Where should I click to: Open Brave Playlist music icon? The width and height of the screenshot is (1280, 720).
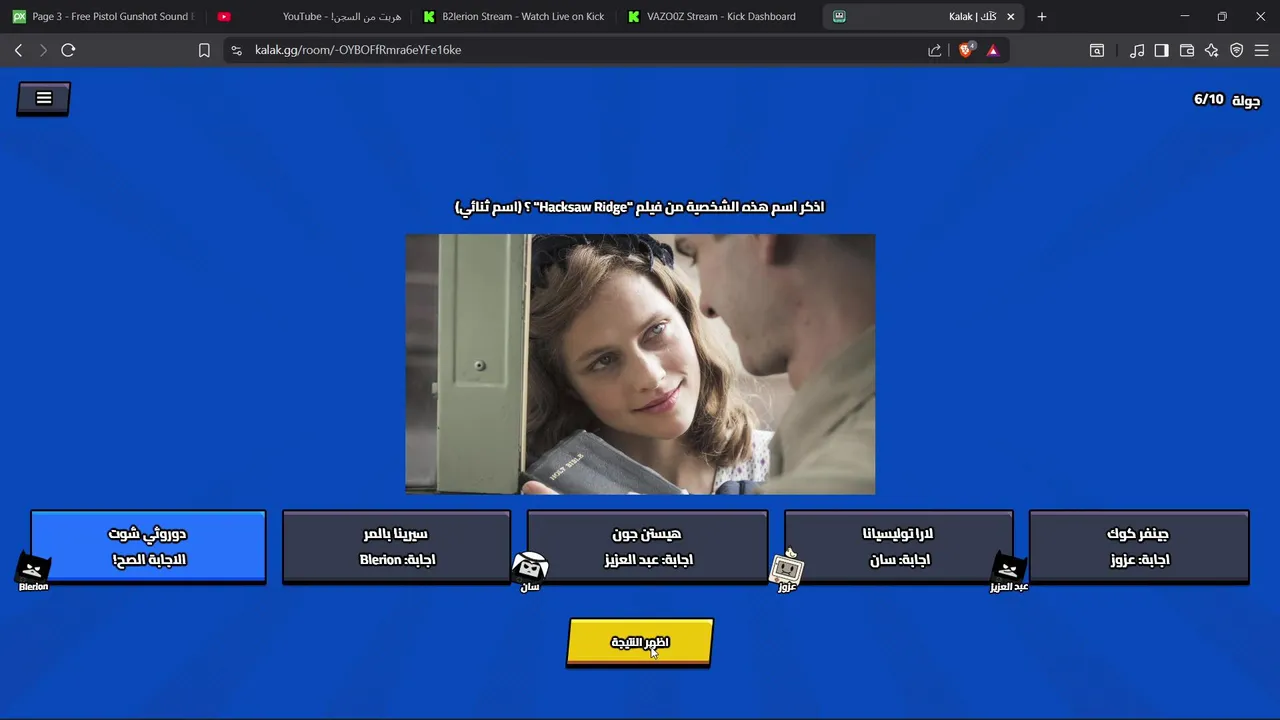[x=1137, y=50]
